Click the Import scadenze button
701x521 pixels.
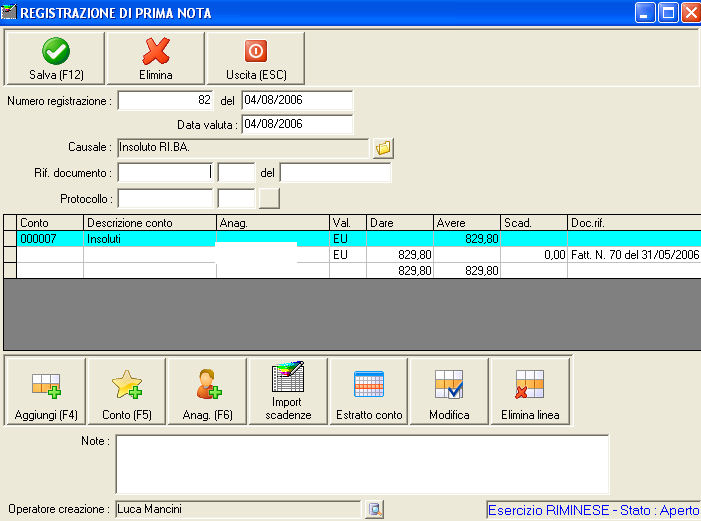coord(288,391)
